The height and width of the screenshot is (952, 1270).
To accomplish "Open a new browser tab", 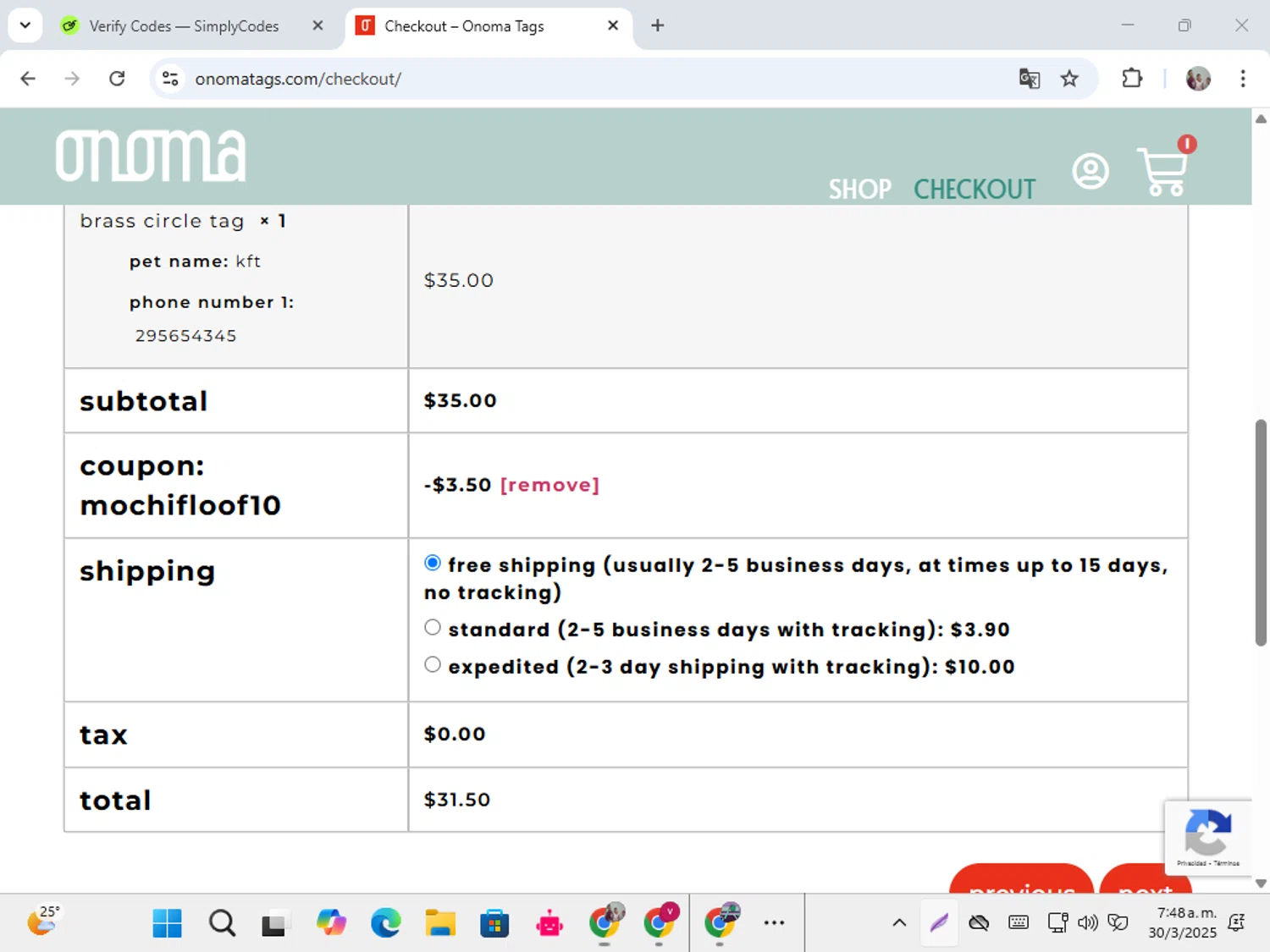I will click(657, 25).
